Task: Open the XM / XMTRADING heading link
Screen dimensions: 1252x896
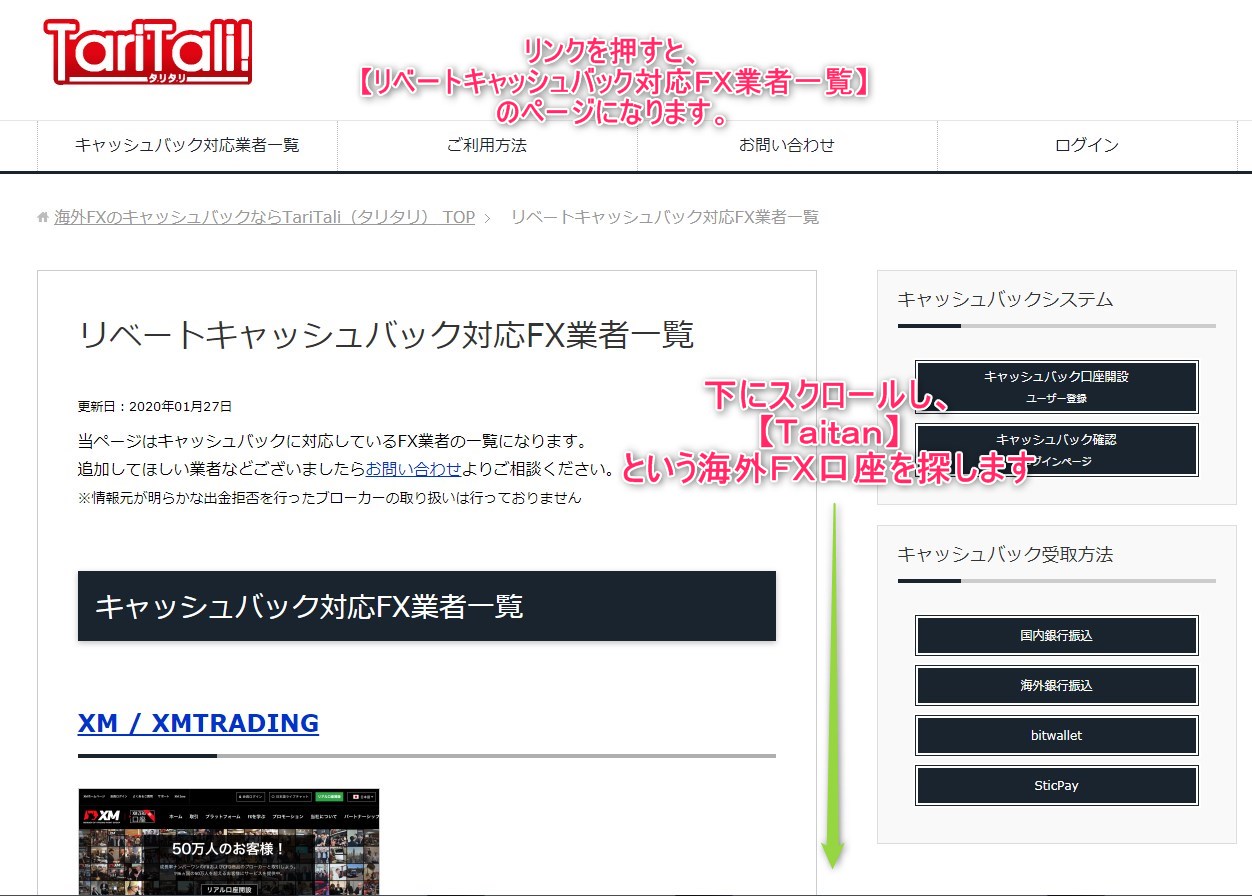Action: pyautogui.click(x=198, y=723)
